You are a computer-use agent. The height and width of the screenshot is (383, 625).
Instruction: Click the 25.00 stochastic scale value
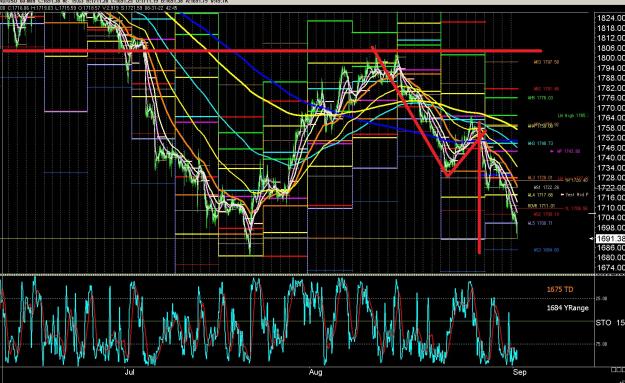[601, 298]
